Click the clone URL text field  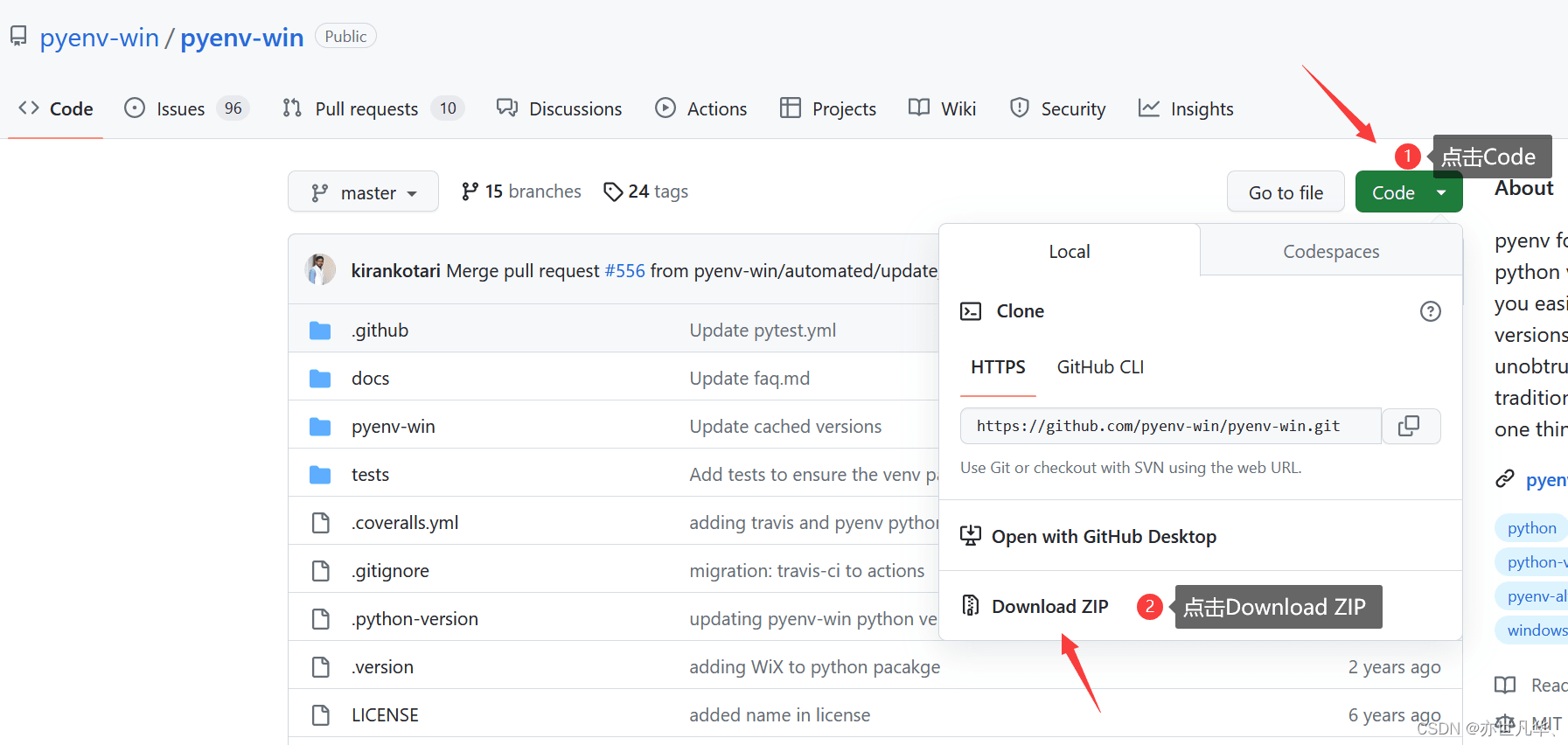point(1171,426)
